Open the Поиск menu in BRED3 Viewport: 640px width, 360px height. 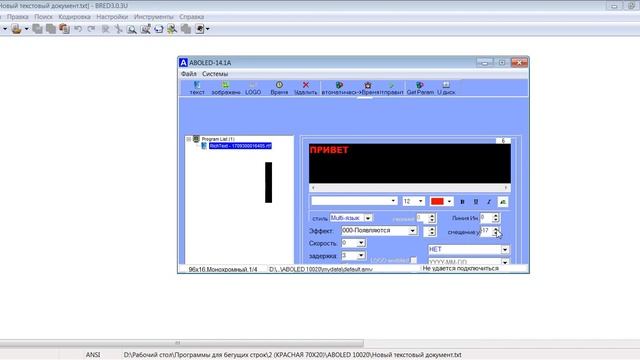point(43,17)
